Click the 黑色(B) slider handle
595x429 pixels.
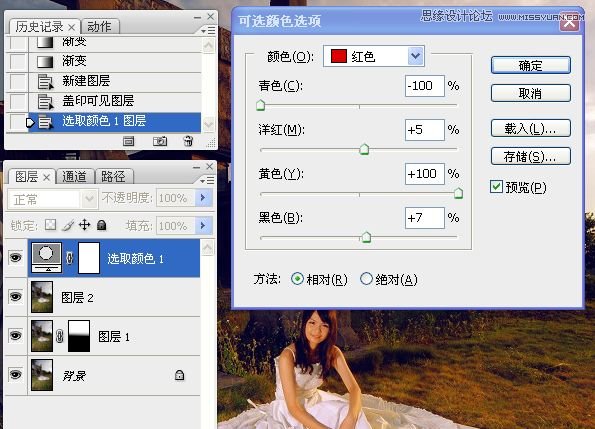[367, 237]
